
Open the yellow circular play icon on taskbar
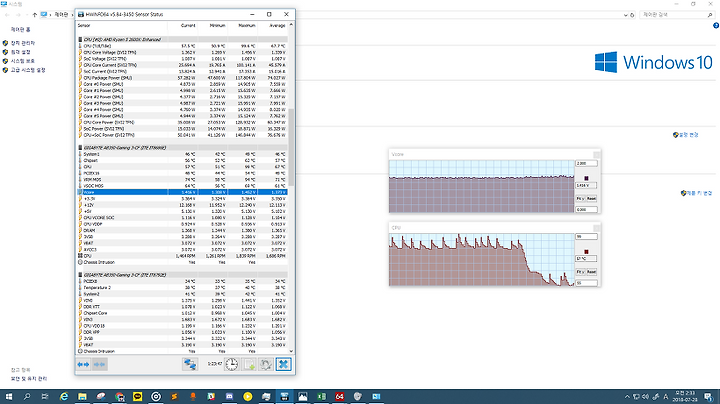(x=248, y=397)
